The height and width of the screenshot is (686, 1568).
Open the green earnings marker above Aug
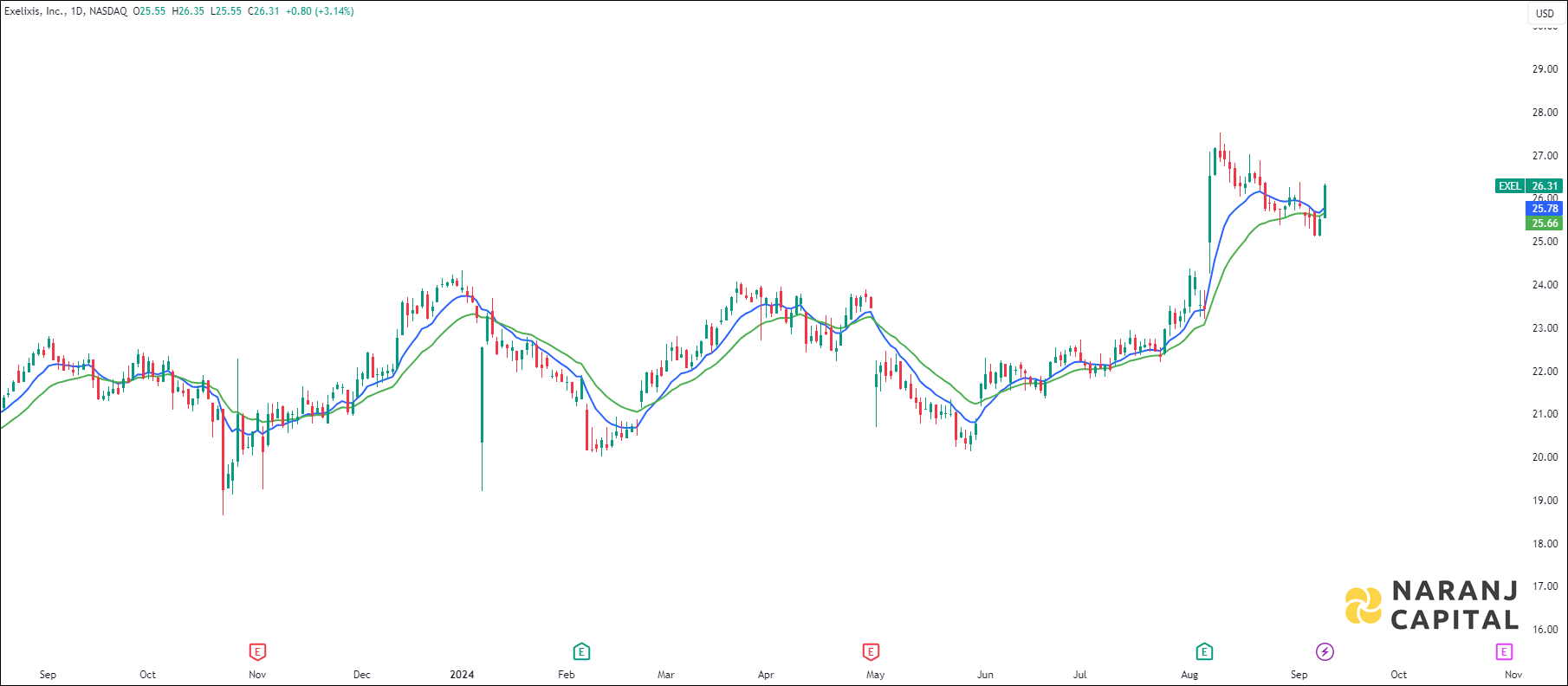point(1204,651)
